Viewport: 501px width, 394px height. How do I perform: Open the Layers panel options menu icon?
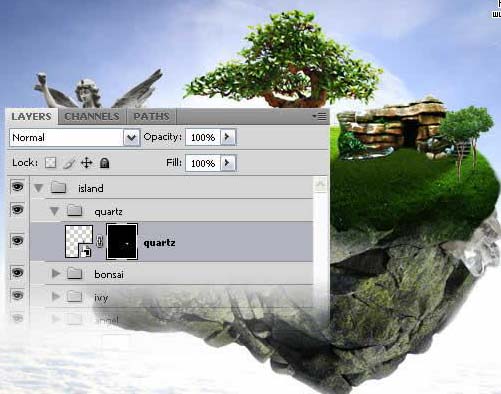(x=319, y=116)
